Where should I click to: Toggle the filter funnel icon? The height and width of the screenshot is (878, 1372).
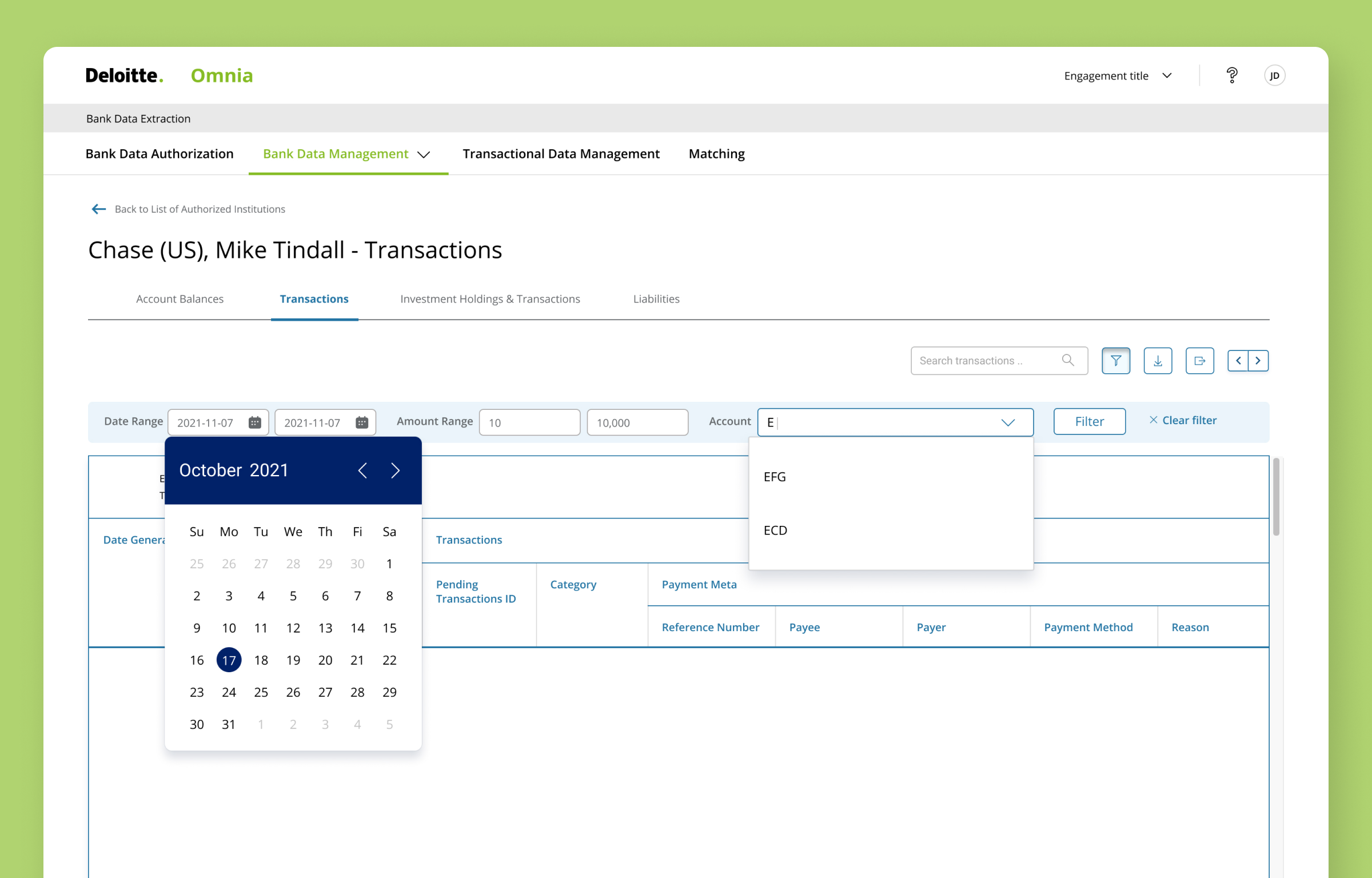pyautogui.click(x=1116, y=361)
